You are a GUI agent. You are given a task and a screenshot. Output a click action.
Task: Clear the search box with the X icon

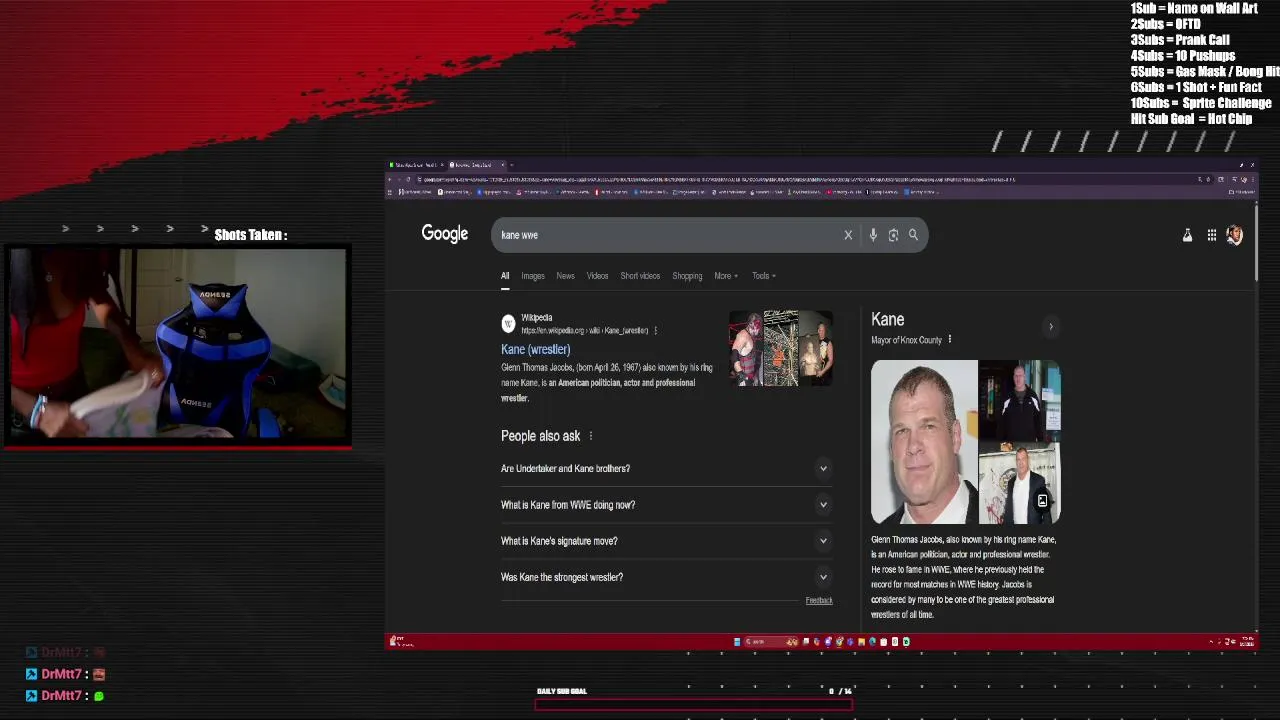click(848, 235)
